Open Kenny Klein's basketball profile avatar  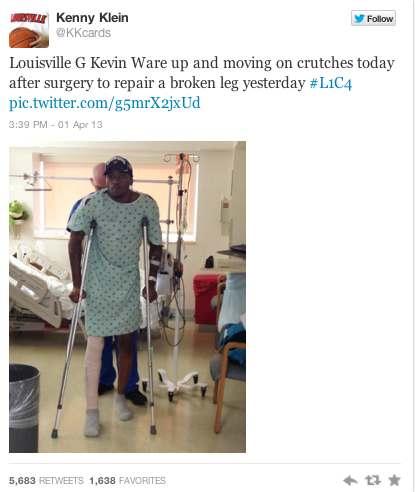point(29,30)
